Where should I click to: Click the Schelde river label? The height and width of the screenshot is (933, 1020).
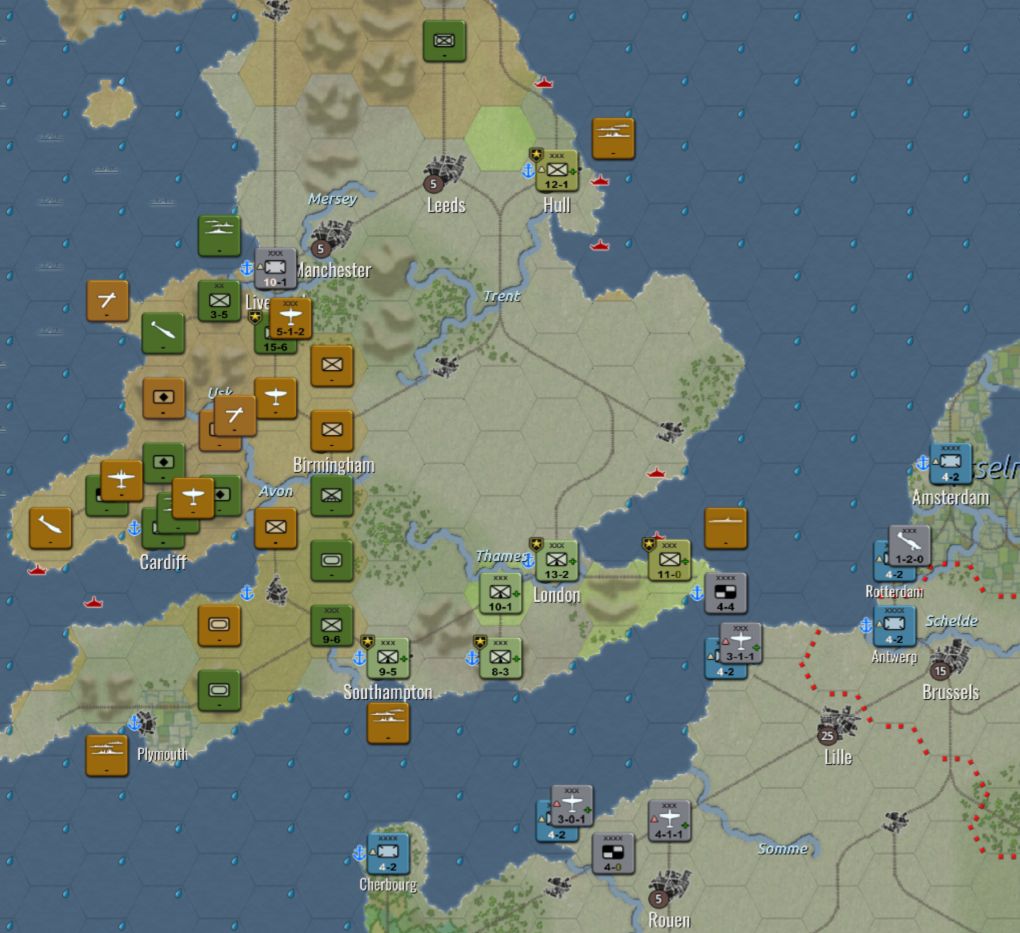tap(952, 621)
